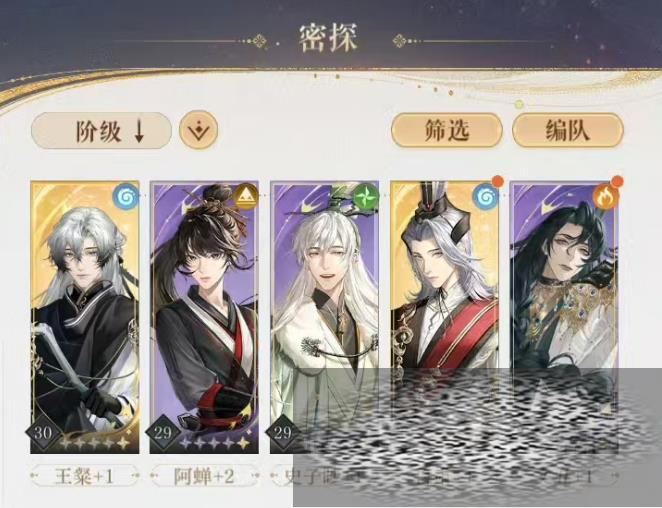Click the star rating row on 王粲 card
The height and width of the screenshot is (508, 662).
point(95,443)
